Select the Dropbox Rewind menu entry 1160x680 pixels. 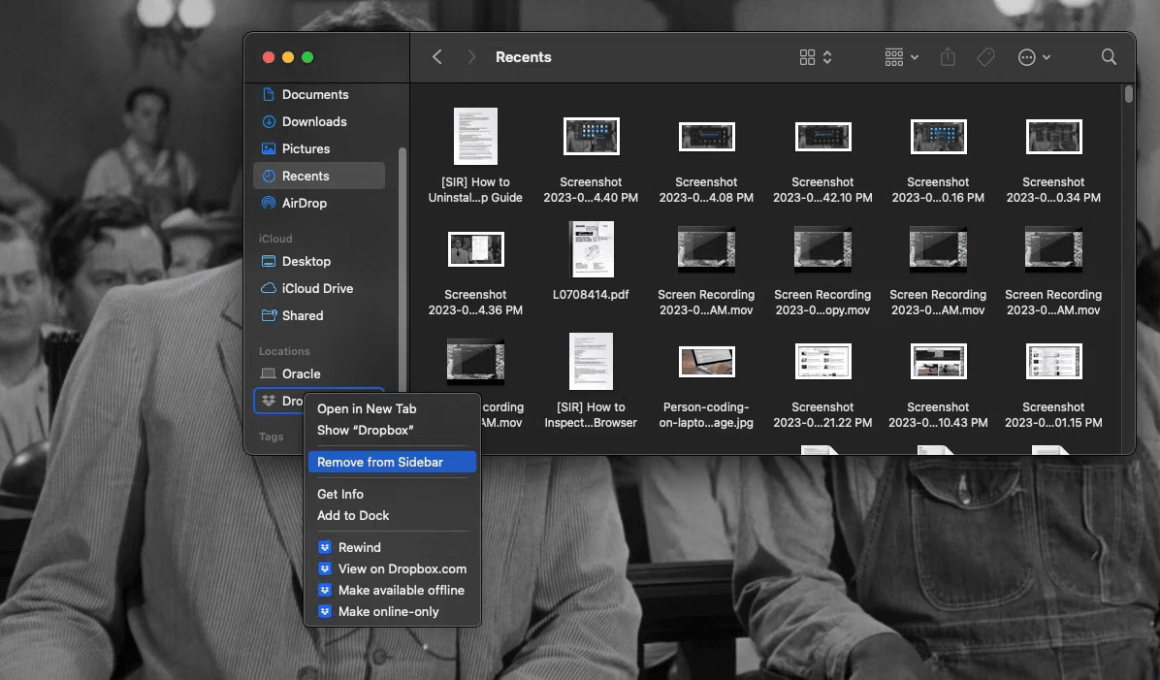(x=392, y=547)
